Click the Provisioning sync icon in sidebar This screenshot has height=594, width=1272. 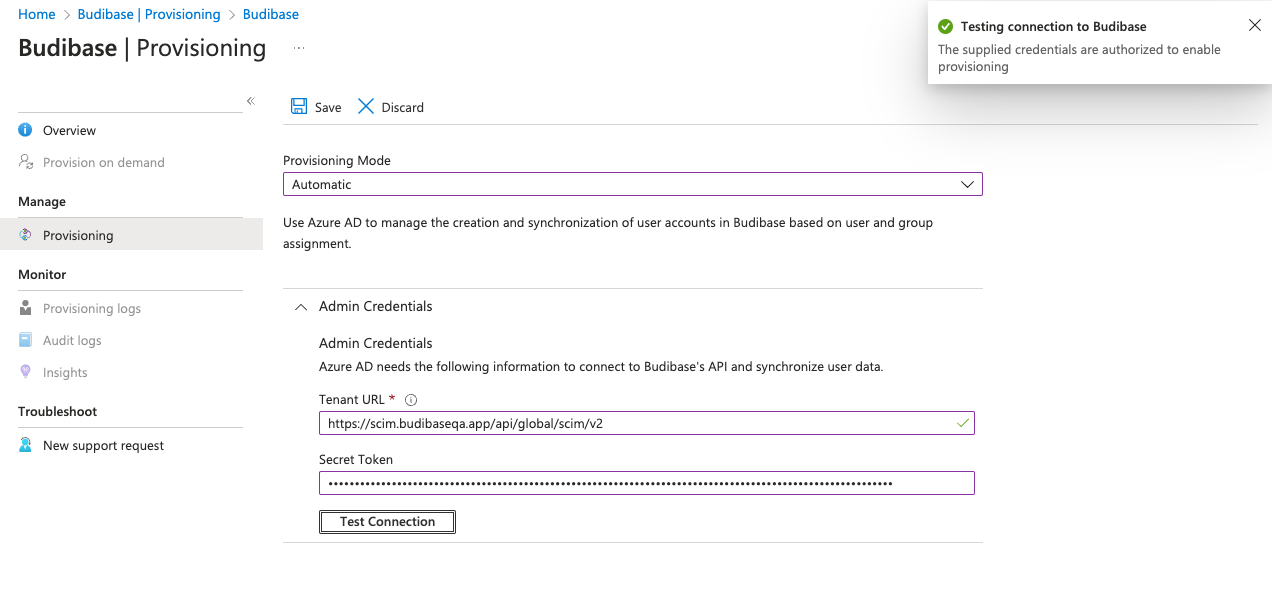point(26,235)
